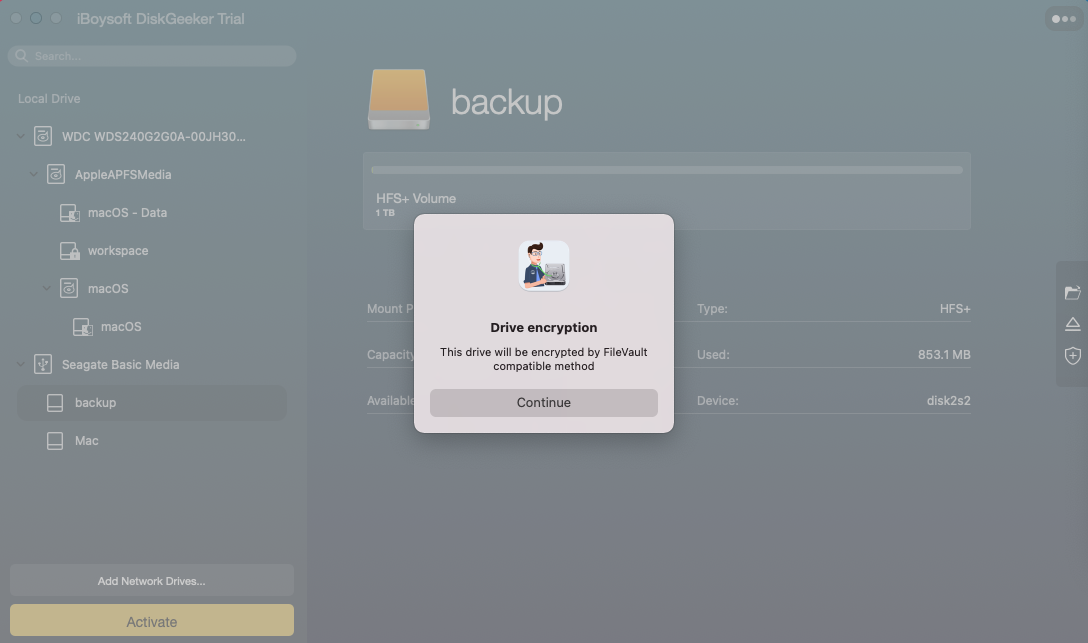Click the macOS - Data volume icon
The width and height of the screenshot is (1088, 643).
pos(69,213)
